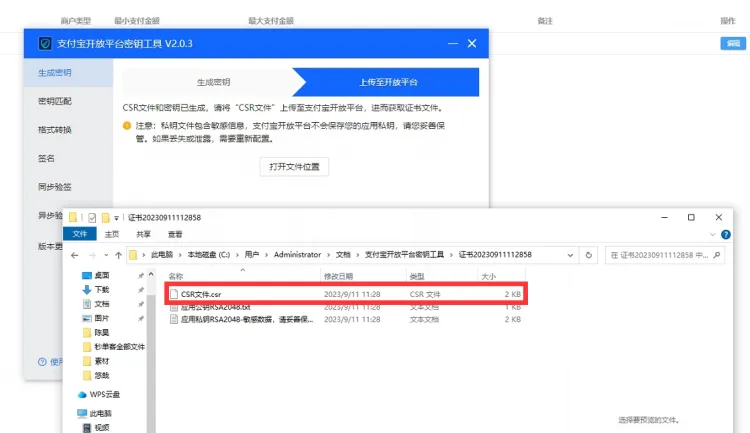Image resolution: width=750 pixels, height=433 pixels.
Task: Click the CSR文件.csr file icon
Action: (174, 294)
